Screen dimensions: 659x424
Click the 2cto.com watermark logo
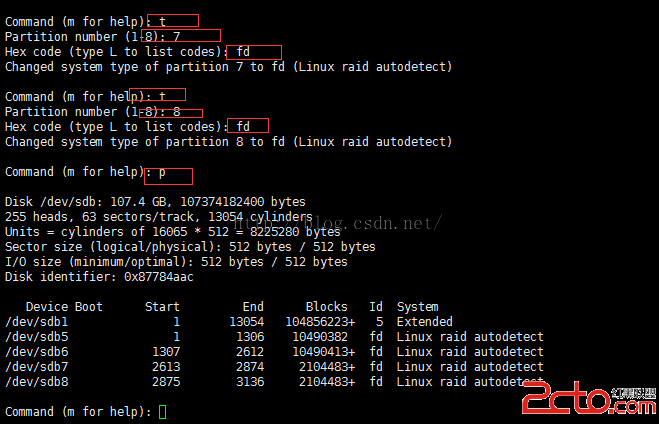[x=589, y=398]
